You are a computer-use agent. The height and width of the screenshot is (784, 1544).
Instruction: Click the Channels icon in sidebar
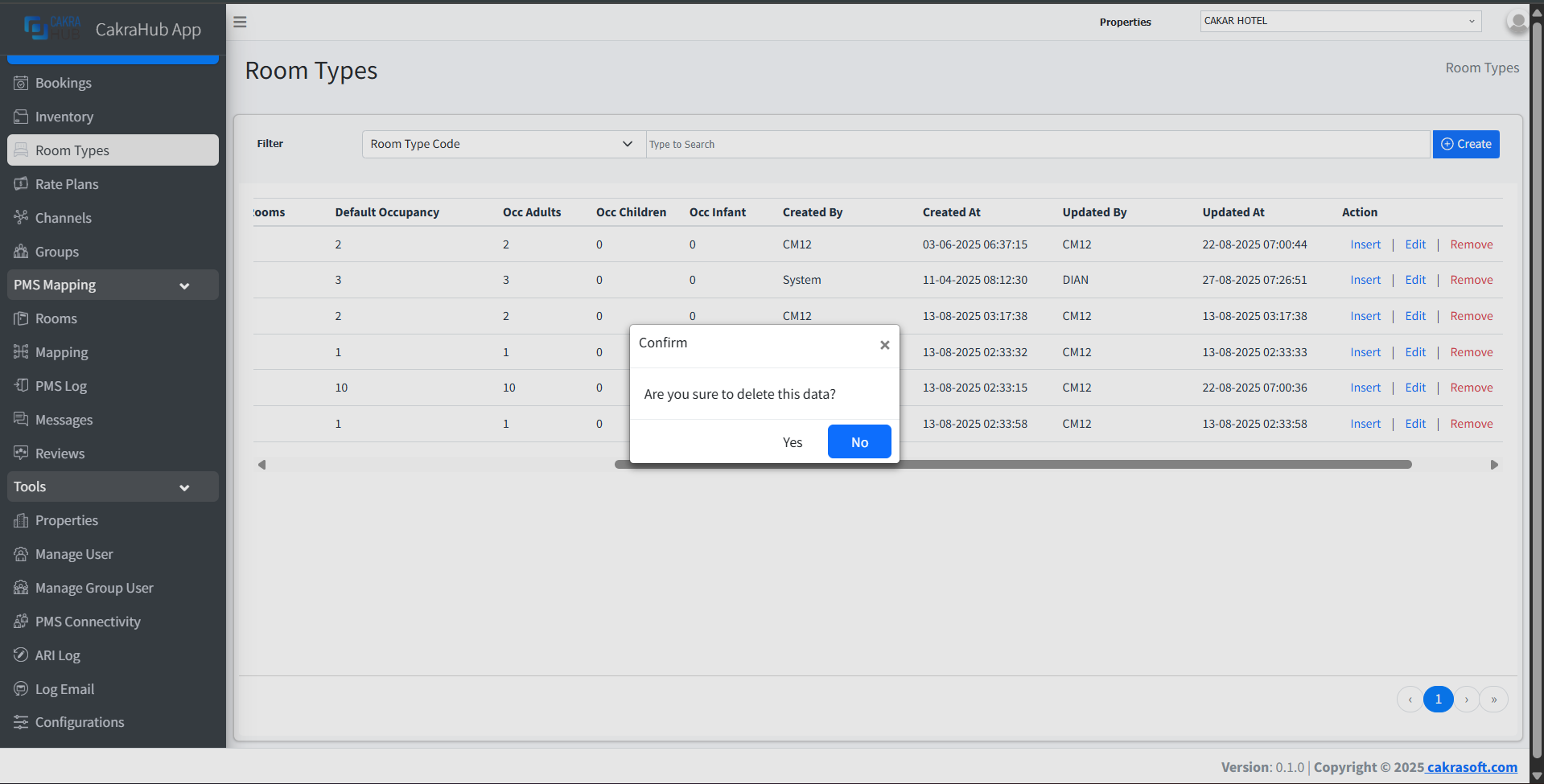click(21, 217)
